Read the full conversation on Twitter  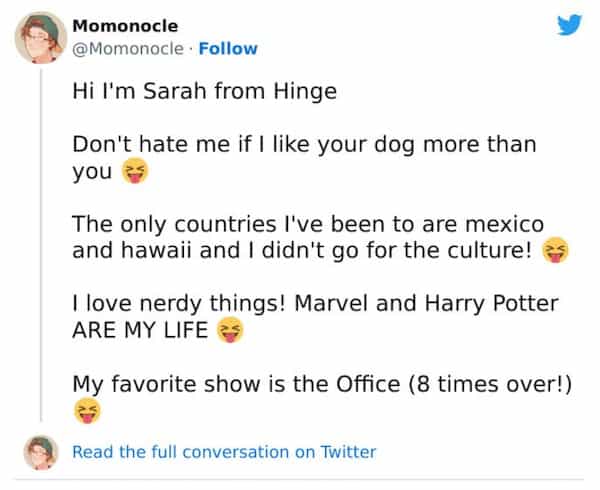[x=224, y=452]
